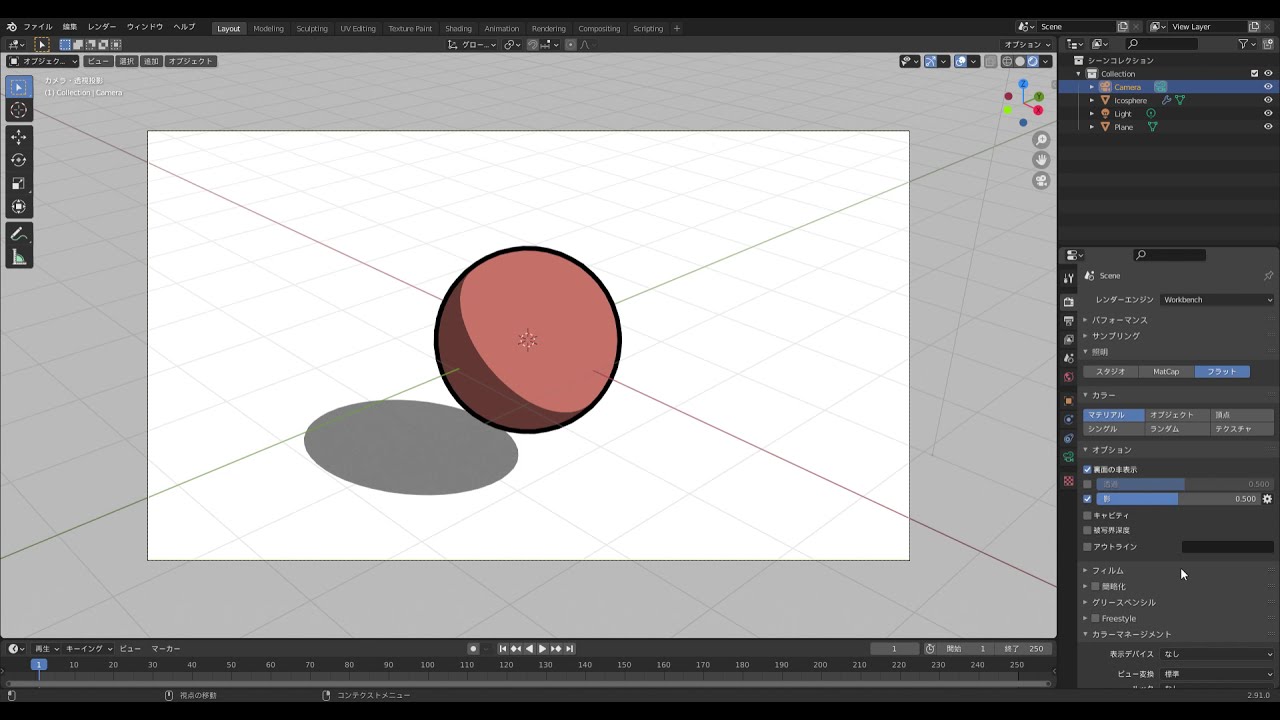1280x720 pixels.
Task: Open the Output properties tab icon
Action: (1068, 321)
